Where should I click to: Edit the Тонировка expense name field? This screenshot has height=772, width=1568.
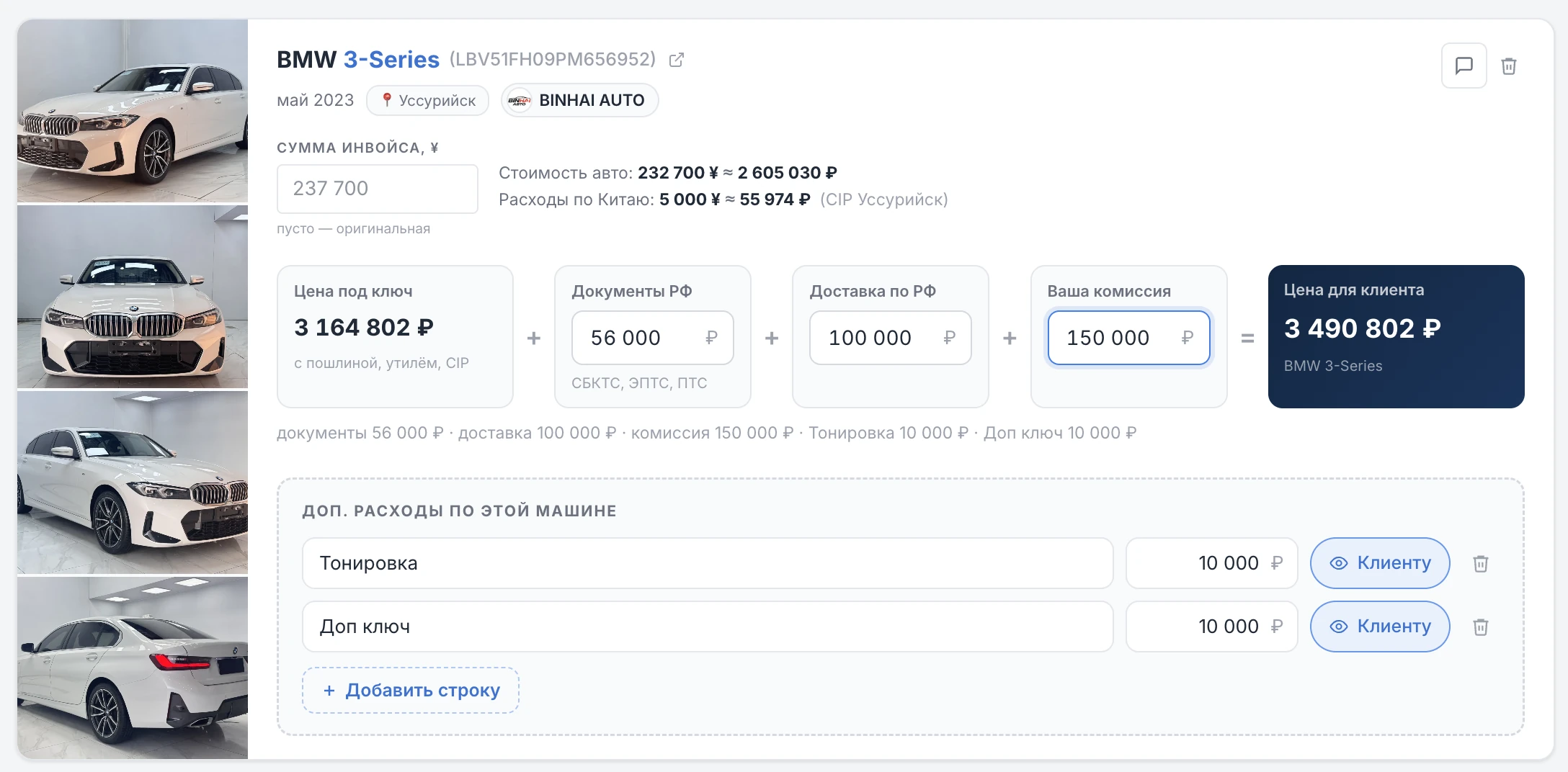click(708, 563)
